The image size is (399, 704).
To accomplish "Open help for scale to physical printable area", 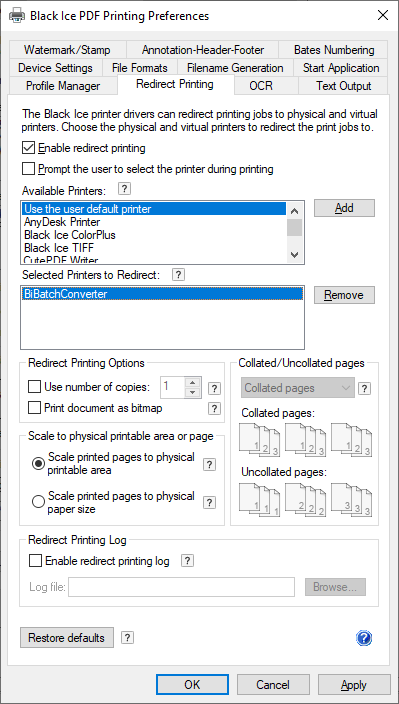I will [x=209, y=464].
